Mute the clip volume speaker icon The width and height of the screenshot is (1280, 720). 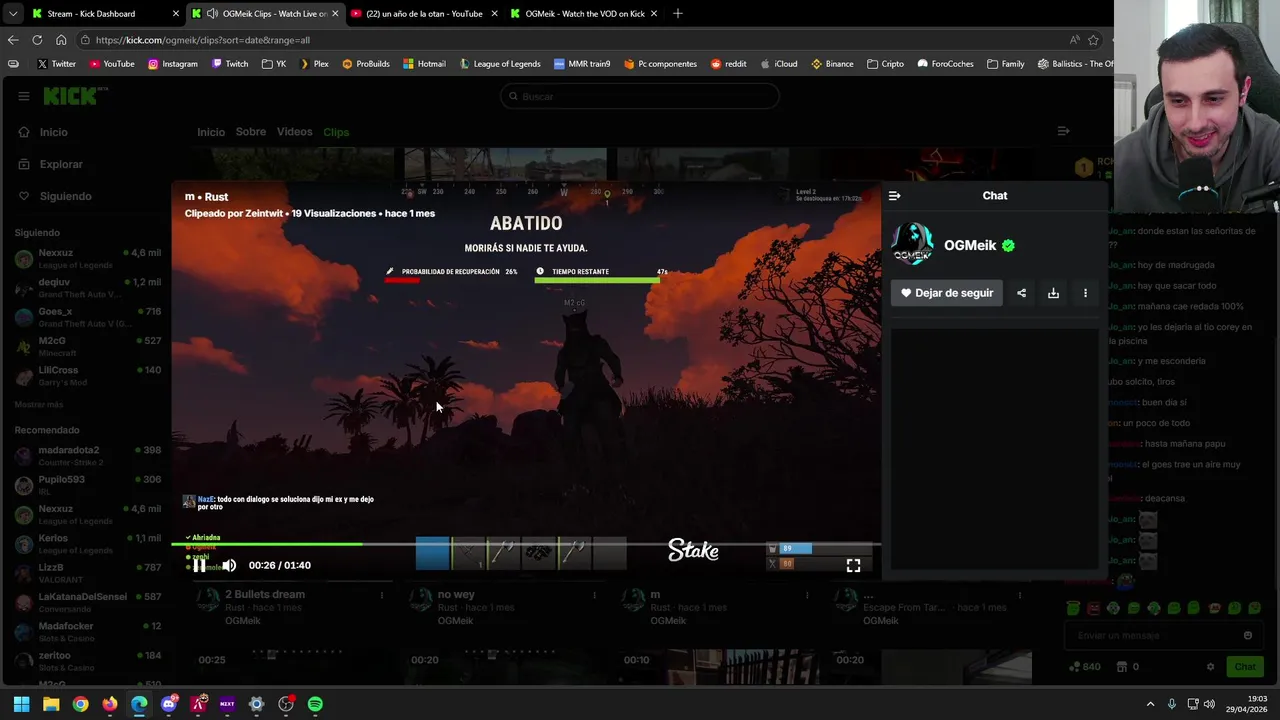click(x=229, y=565)
